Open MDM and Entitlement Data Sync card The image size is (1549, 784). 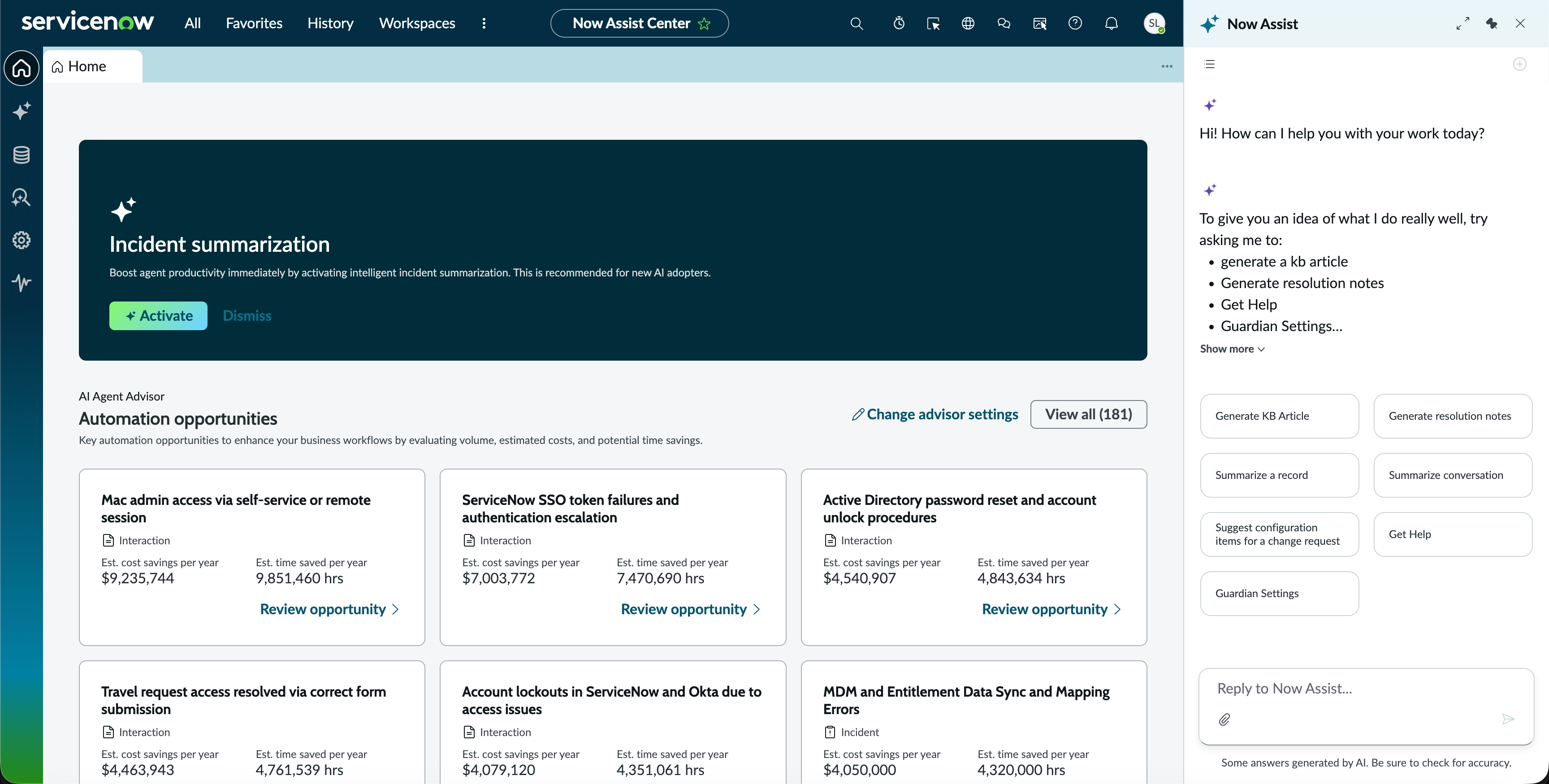tap(966, 700)
